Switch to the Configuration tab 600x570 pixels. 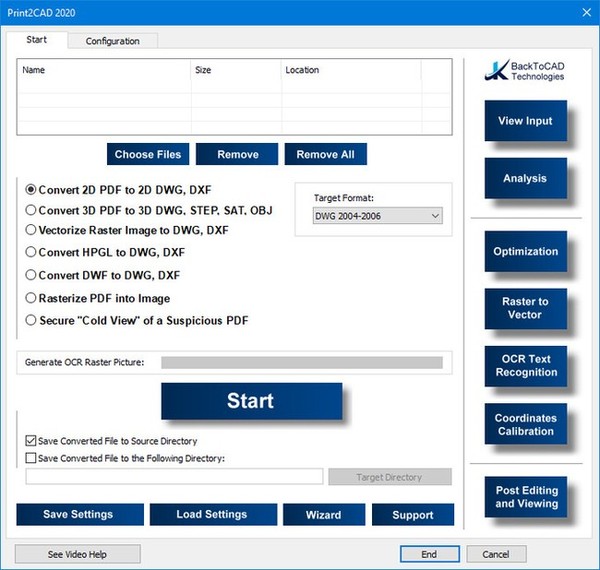pyautogui.click(x=112, y=41)
